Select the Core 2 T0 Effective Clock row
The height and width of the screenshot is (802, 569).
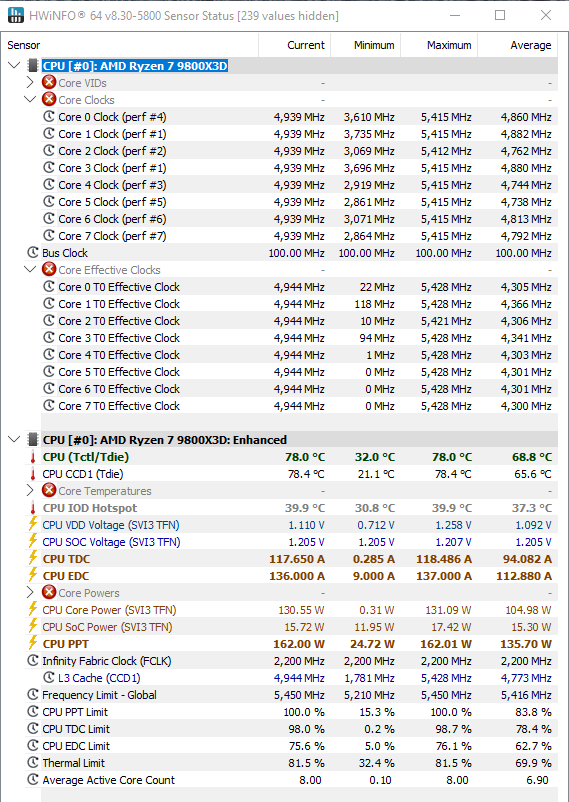pyautogui.click(x=299, y=320)
